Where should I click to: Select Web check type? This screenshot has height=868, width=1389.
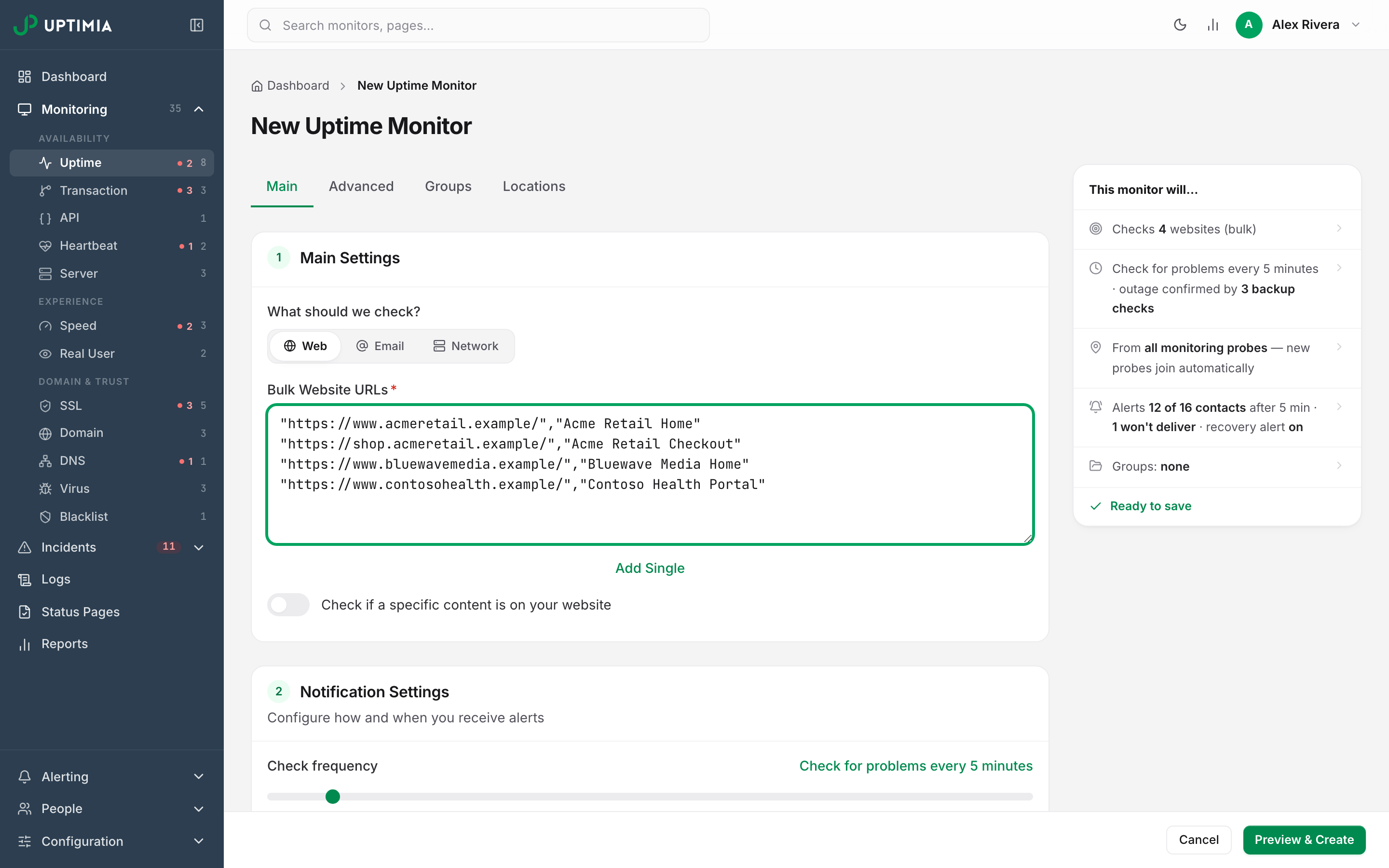(305, 346)
